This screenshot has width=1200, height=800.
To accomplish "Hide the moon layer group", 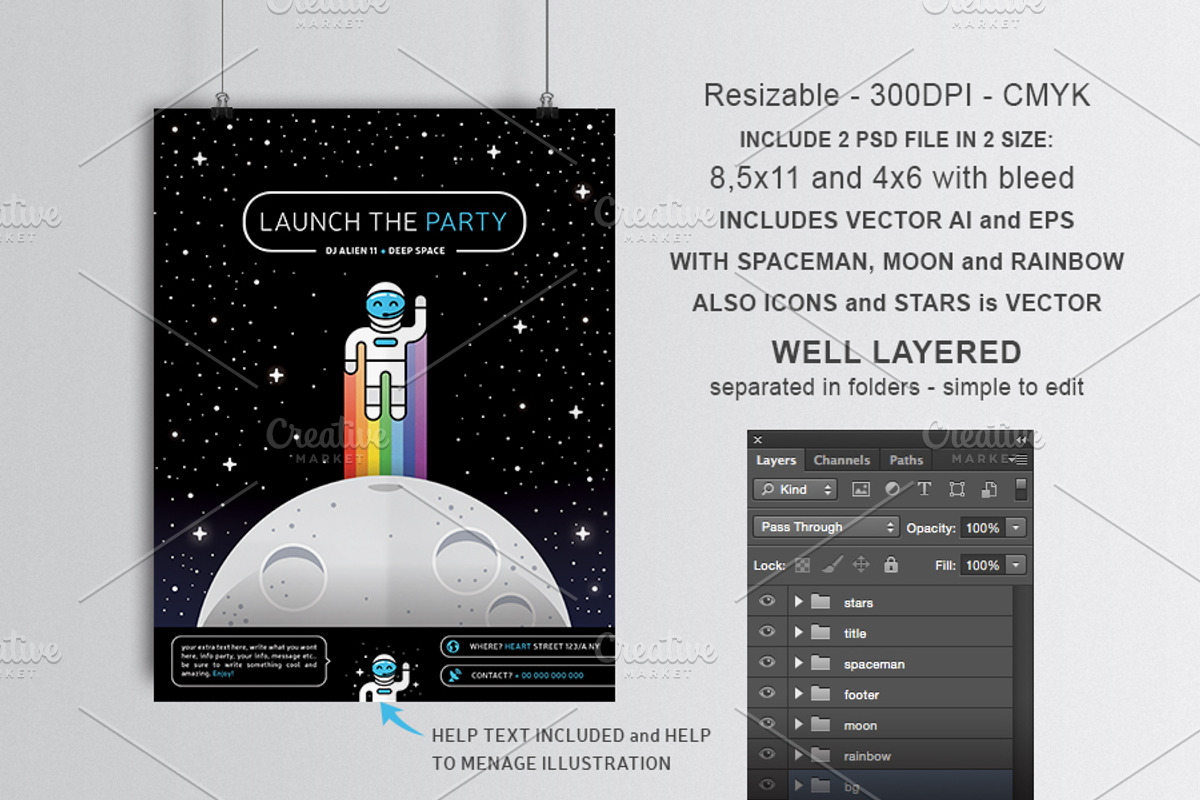I will click(x=767, y=725).
